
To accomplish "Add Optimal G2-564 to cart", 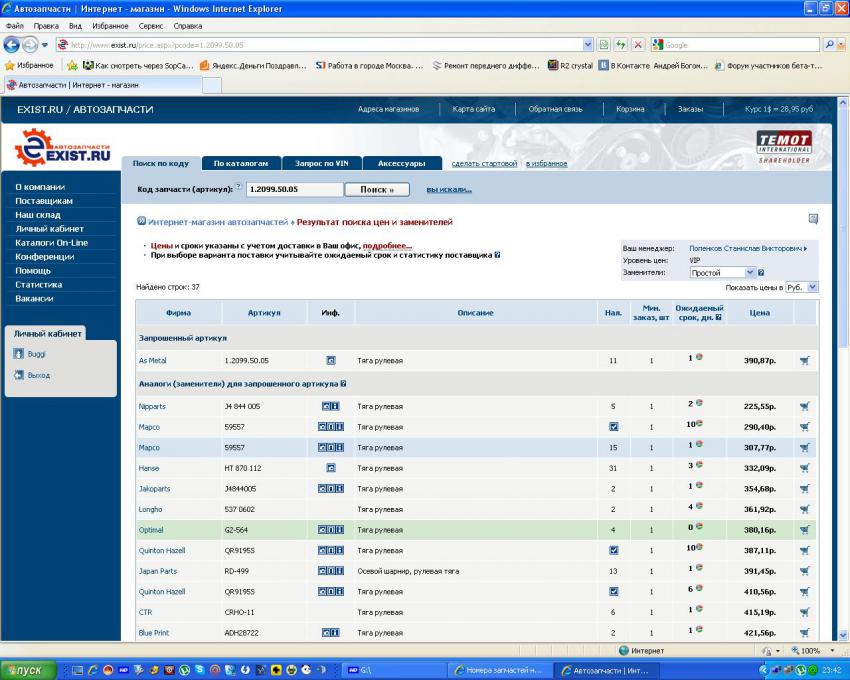I will click(x=804, y=530).
